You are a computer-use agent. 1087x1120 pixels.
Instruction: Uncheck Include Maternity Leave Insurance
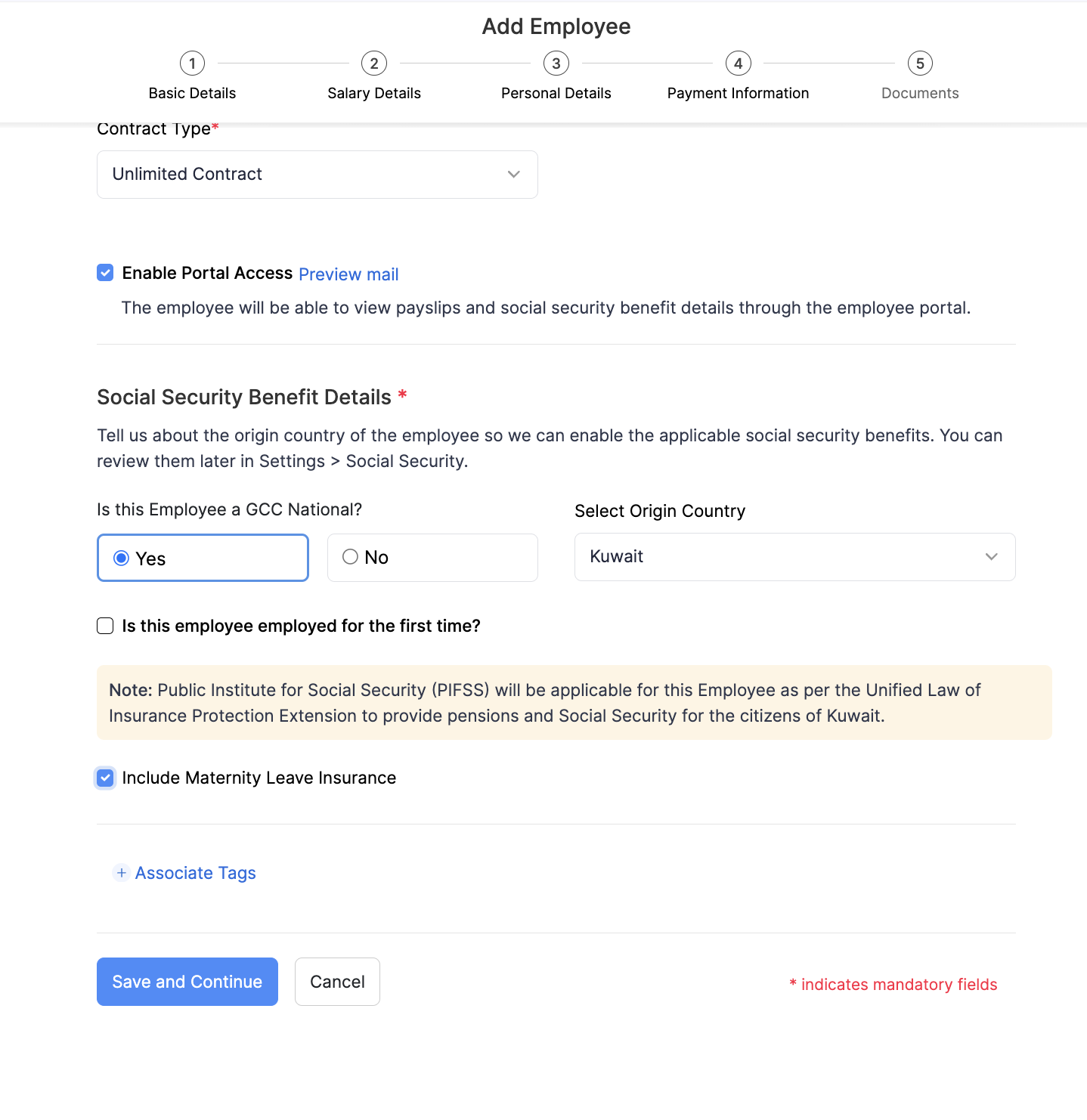tap(105, 778)
